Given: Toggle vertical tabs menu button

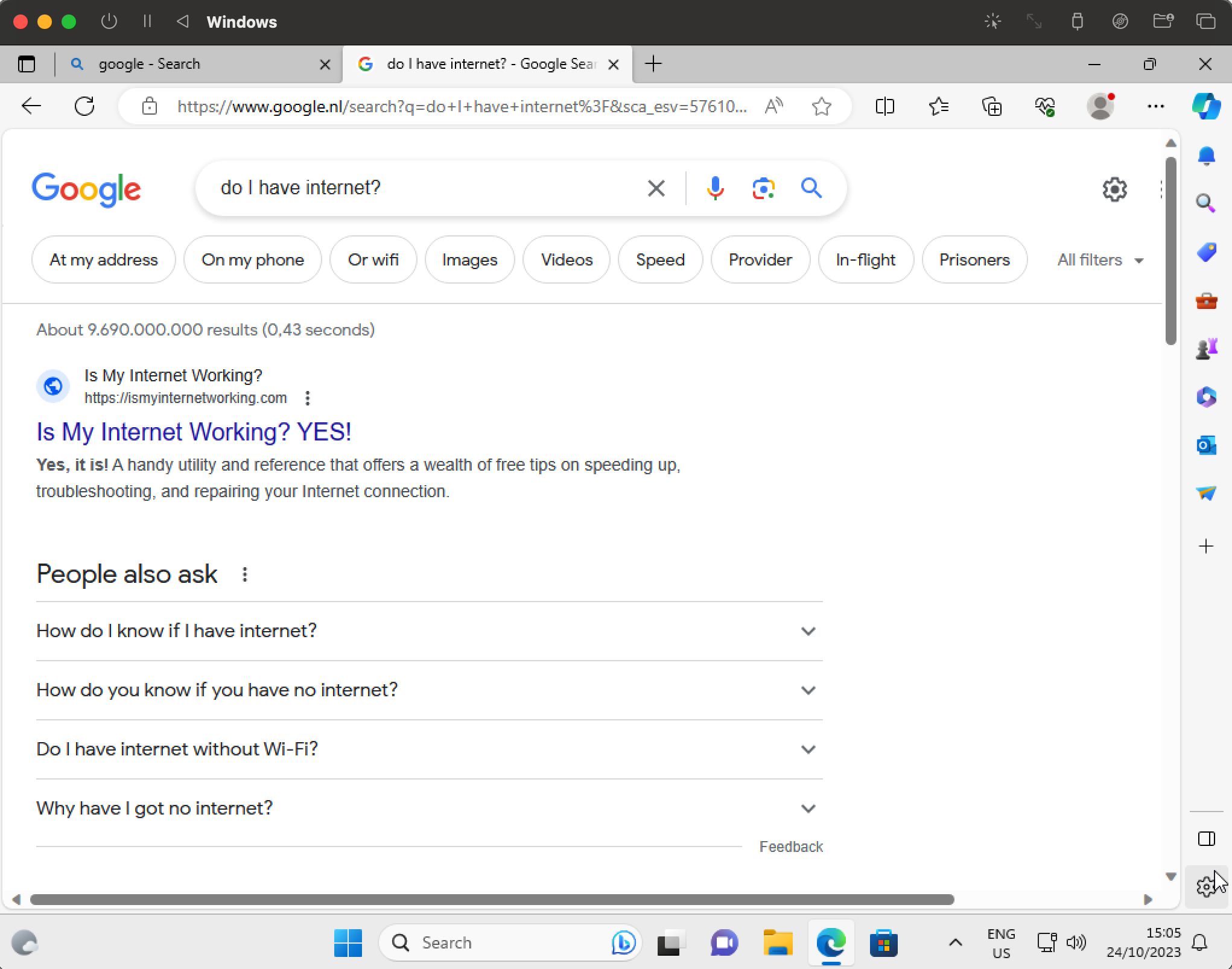Looking at the screenshot, I should coord(27,64).
